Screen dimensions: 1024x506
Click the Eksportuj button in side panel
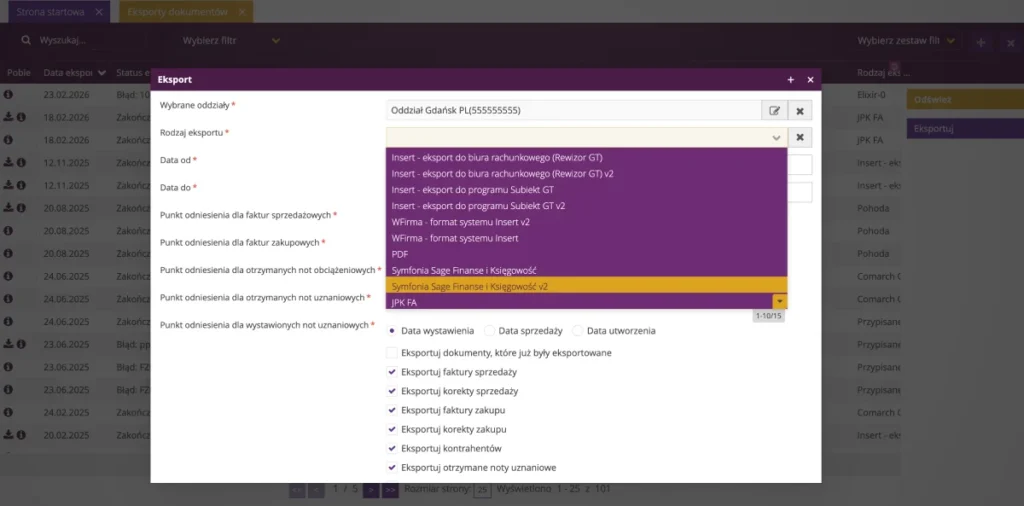965,128
